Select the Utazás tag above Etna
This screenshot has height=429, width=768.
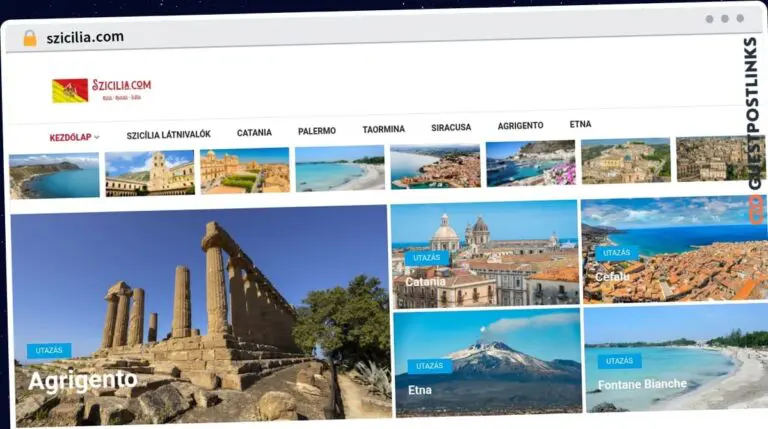click(430, 366)
